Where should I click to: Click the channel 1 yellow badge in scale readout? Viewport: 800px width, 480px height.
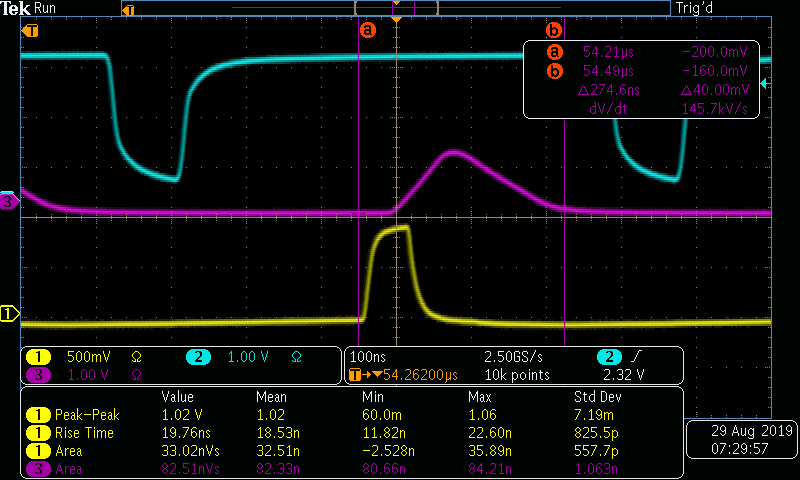38,357
